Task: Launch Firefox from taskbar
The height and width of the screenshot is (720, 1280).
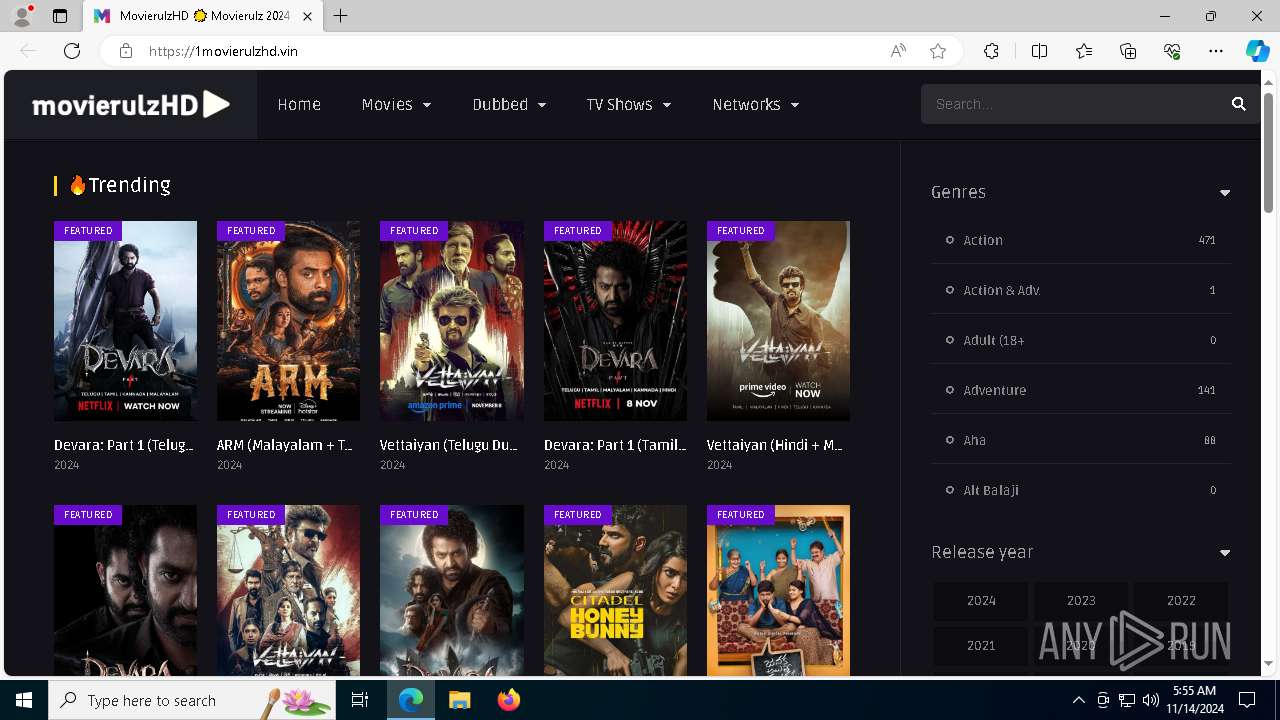Action: (x=509, y=700)
